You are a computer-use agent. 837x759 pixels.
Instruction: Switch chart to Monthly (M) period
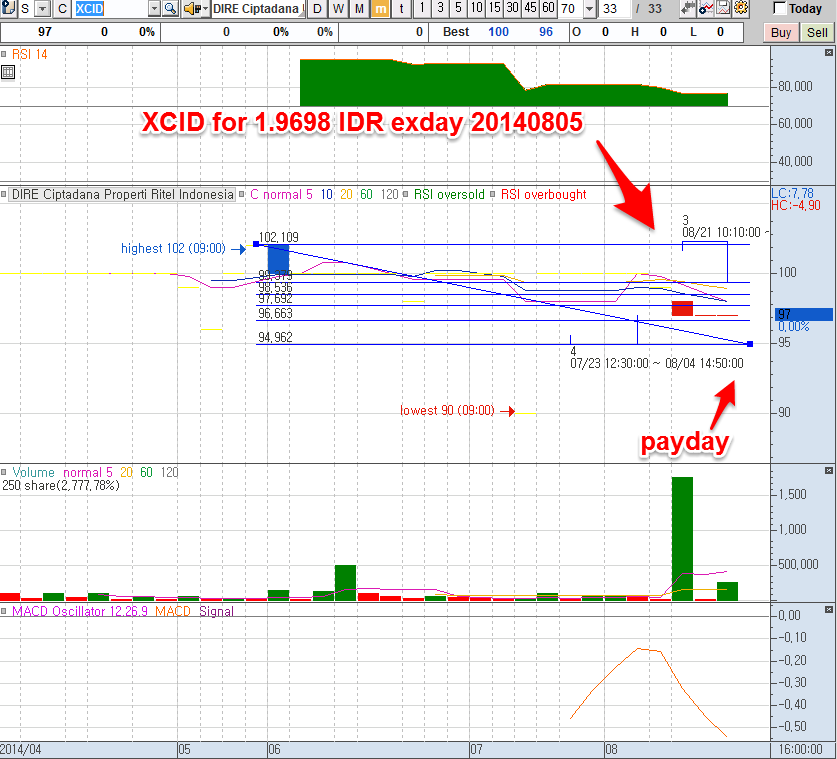[359, 9]
